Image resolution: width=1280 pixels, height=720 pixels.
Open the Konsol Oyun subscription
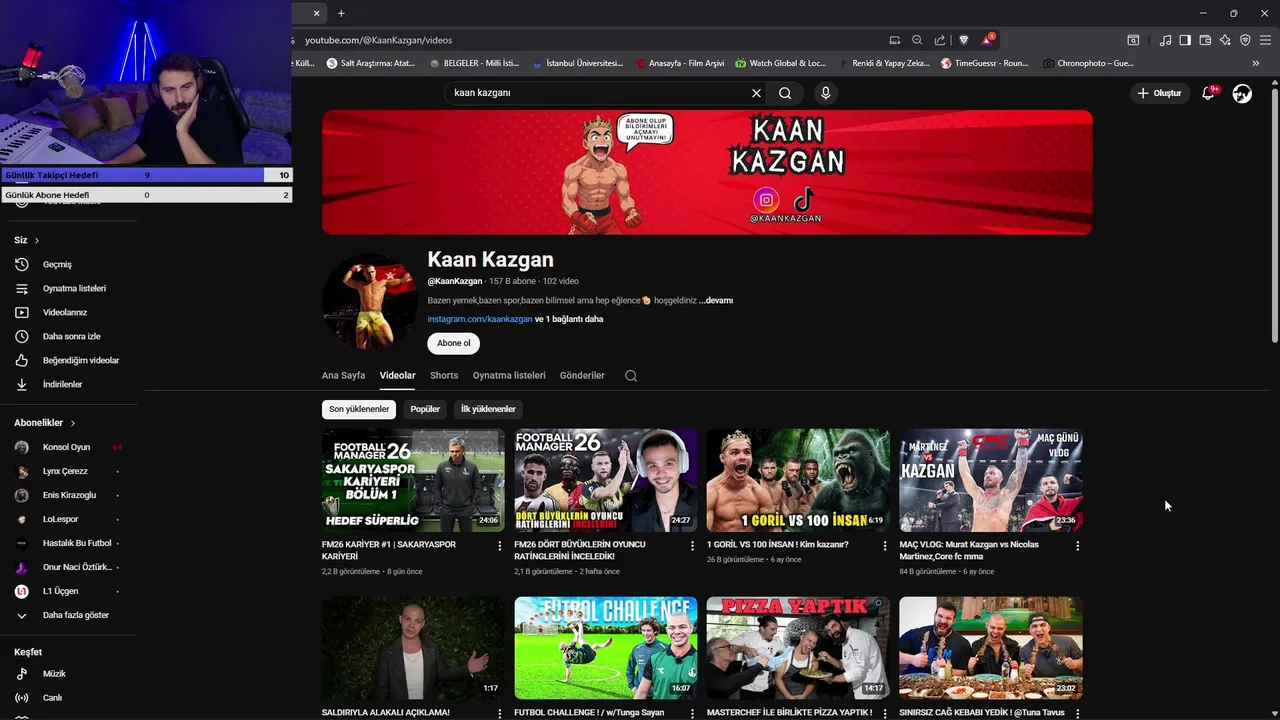point(66,447)
